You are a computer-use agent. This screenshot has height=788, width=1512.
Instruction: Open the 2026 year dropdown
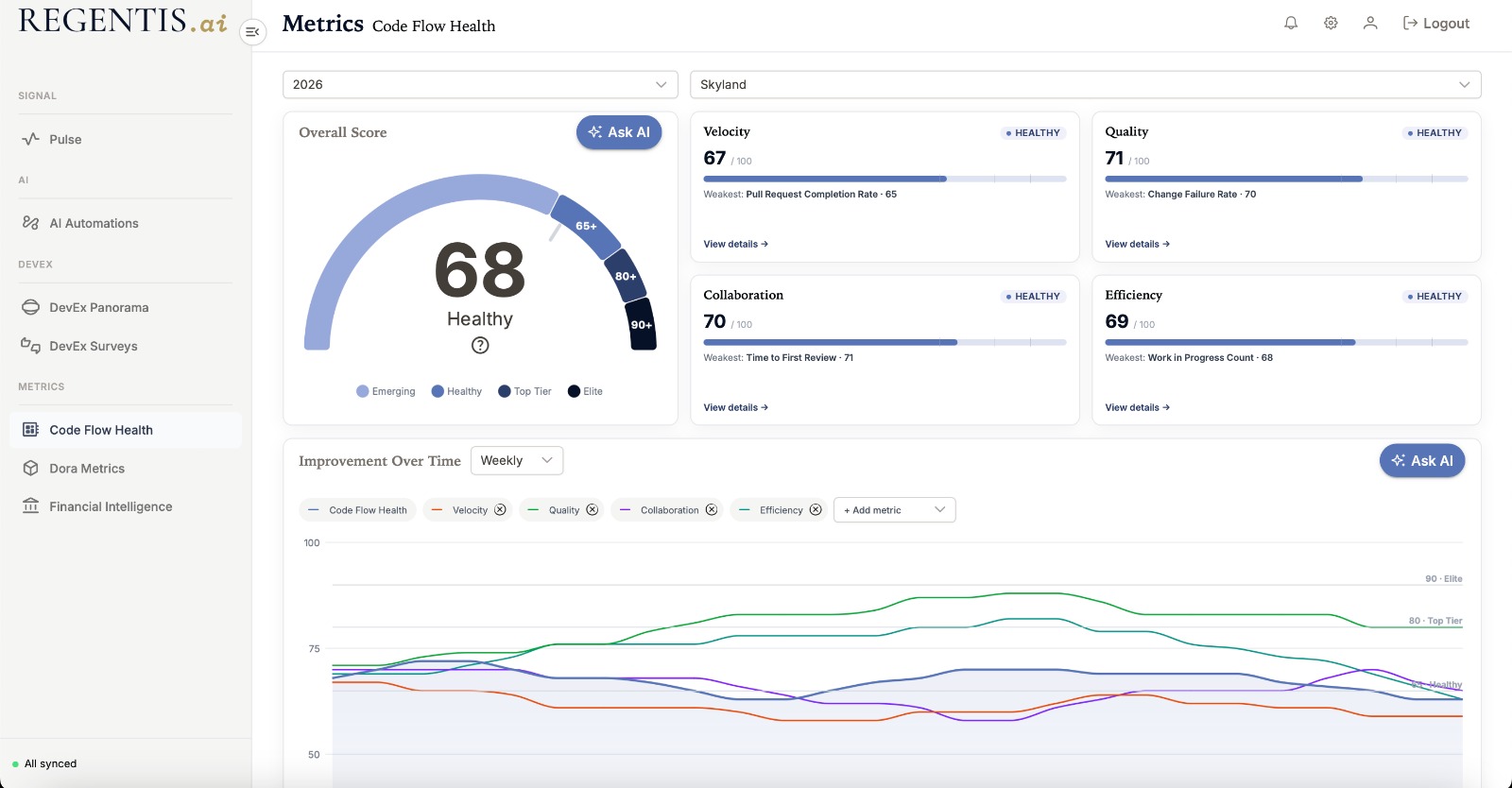coord(480,84)
